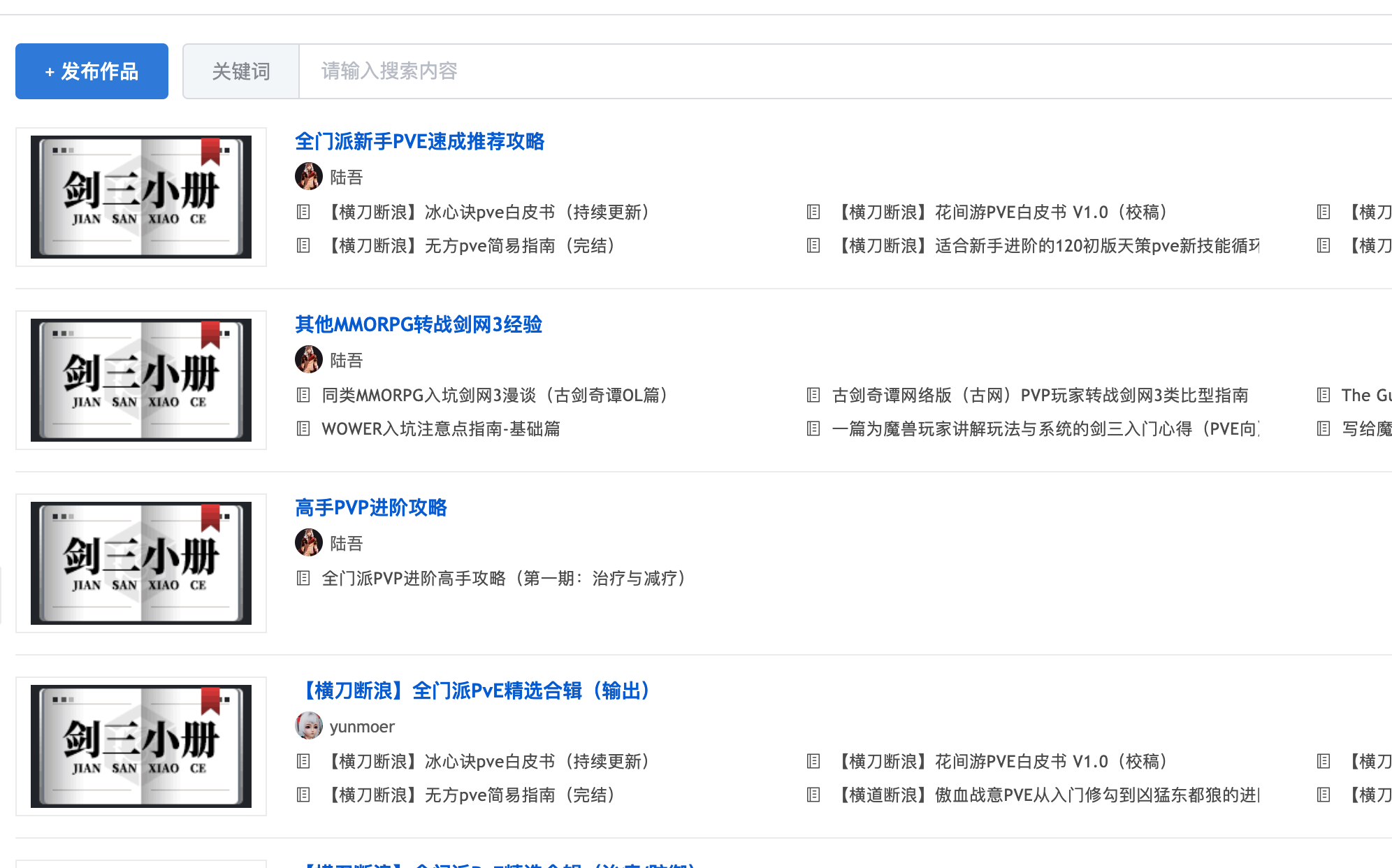Click the 剑三小册 cover of the first collection

pos(141,196)
